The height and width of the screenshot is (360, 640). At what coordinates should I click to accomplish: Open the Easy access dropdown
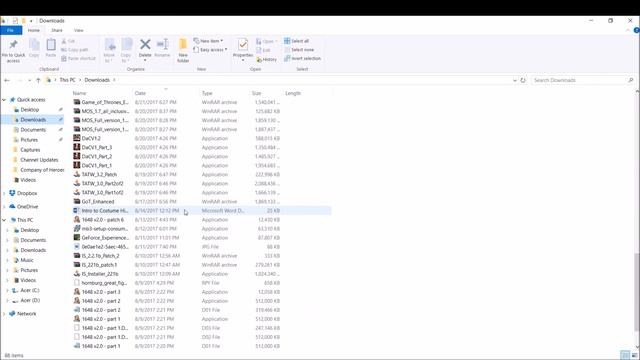[210, 49]
